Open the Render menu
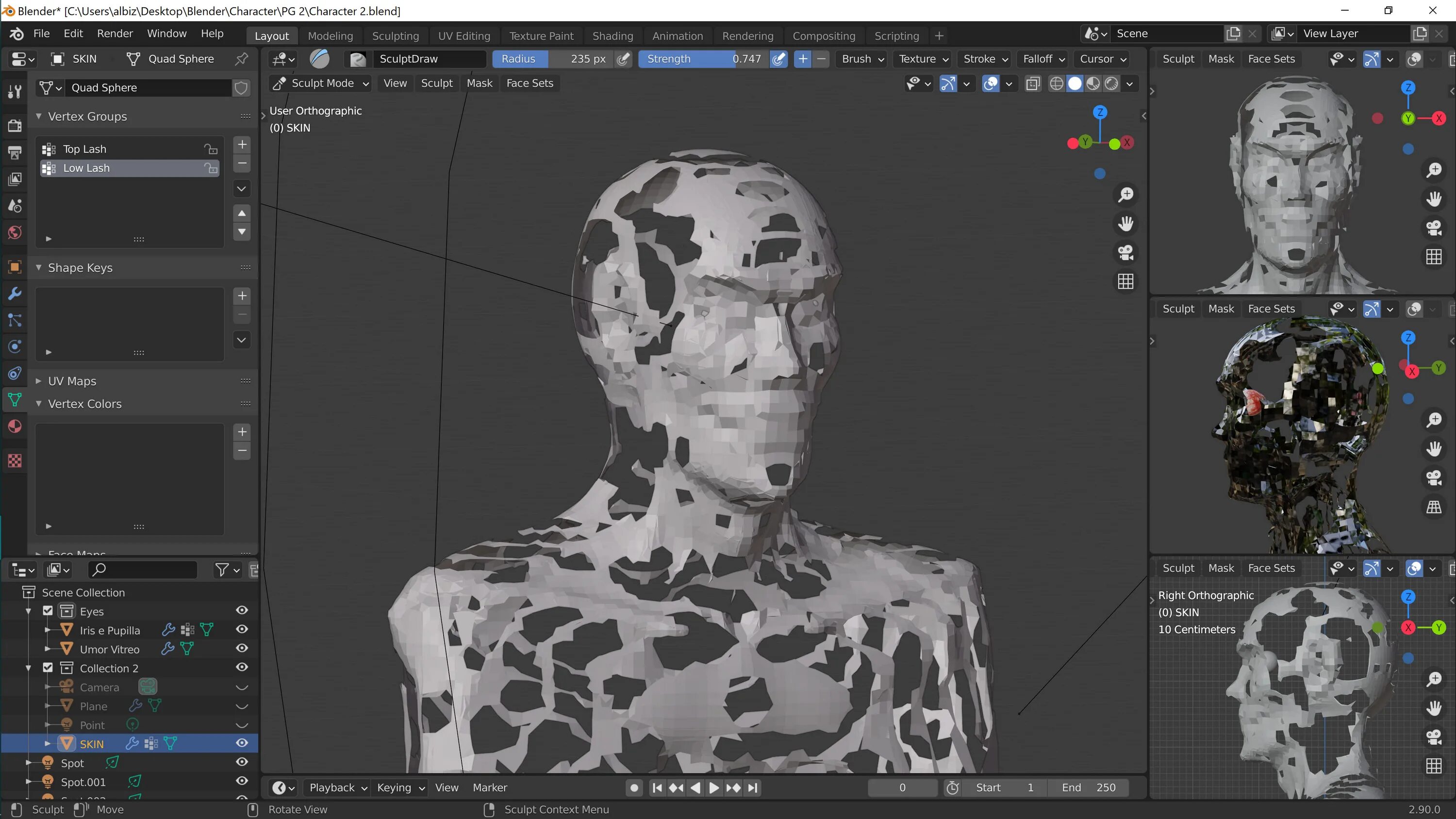 coord(115,33)
